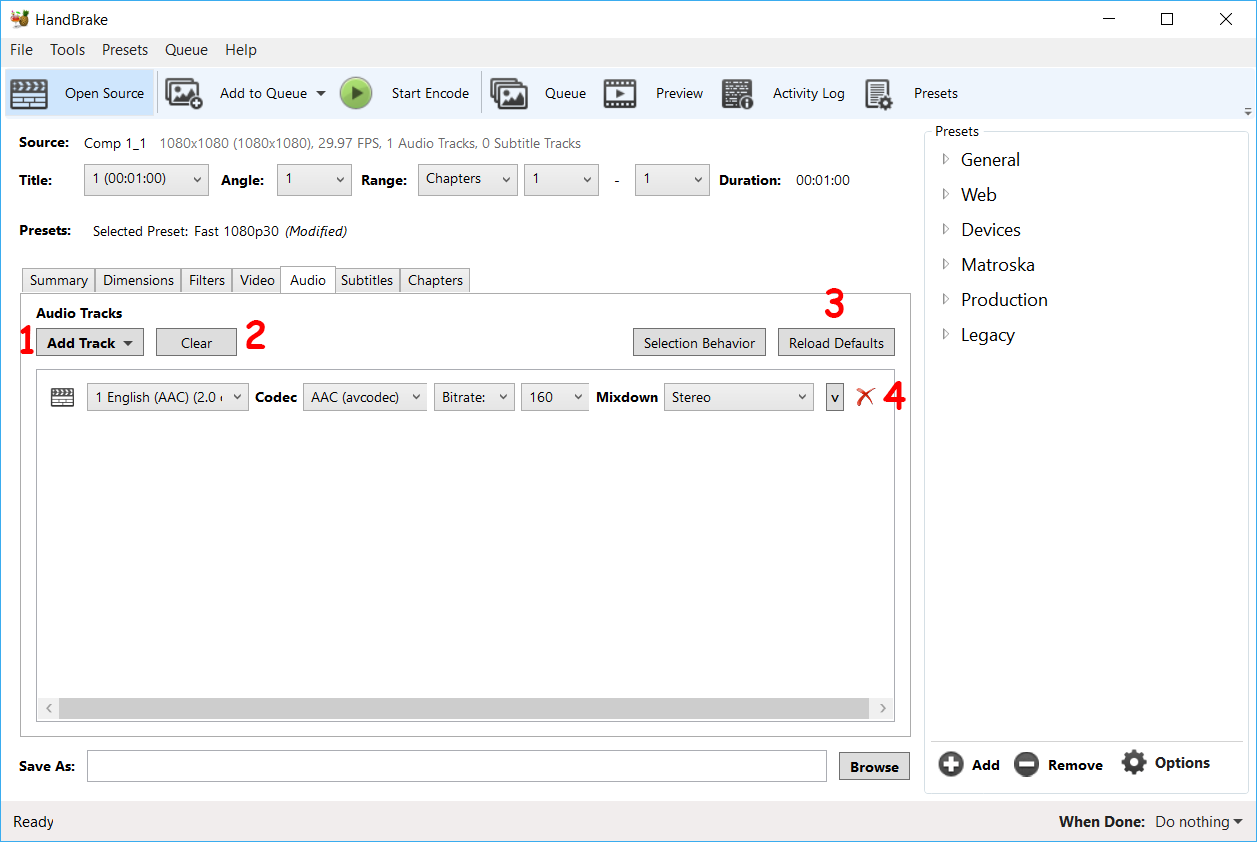The width and height of the screenshot is (1257, 842).
Task: Click the Add Track button
Action: pos(90,343)
